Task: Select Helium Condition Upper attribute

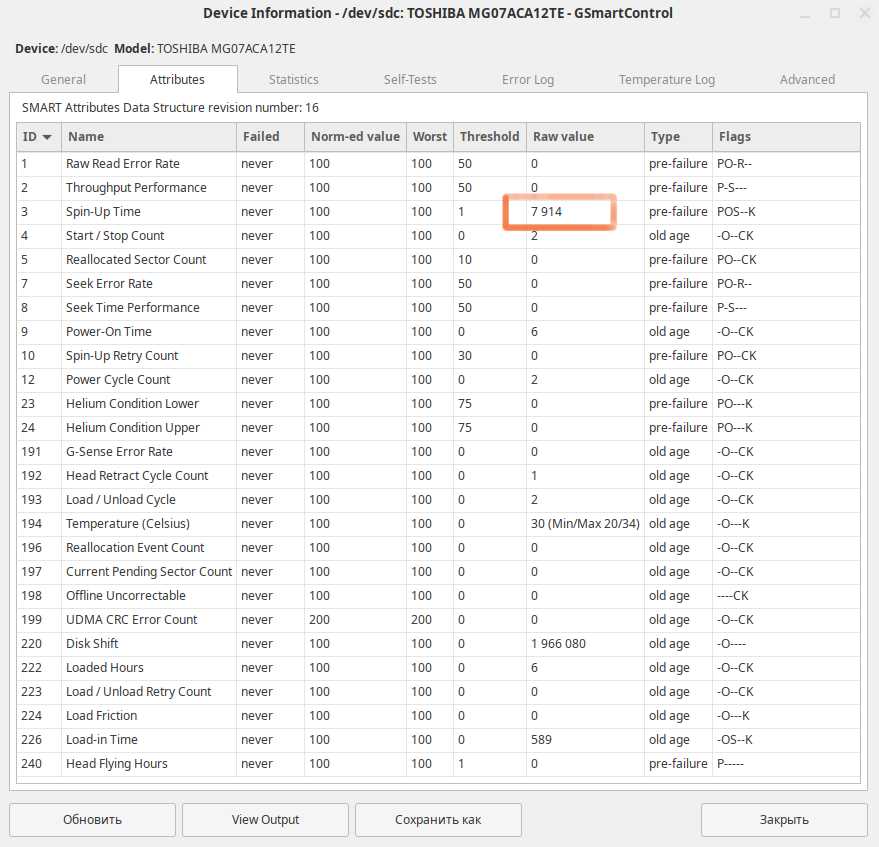Action: pos(438,428)
